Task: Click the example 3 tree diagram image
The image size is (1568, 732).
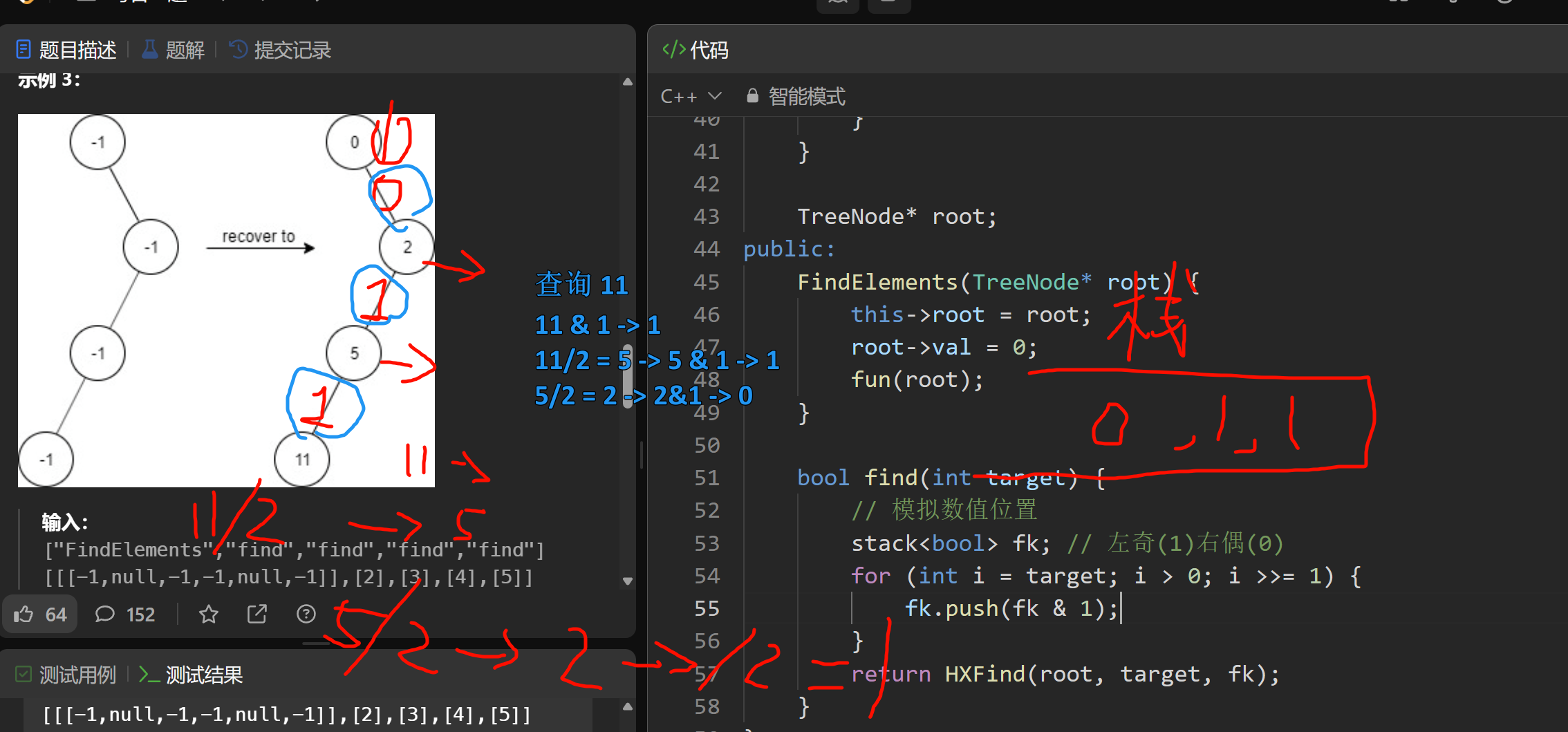Action: [x=226, y=300]
